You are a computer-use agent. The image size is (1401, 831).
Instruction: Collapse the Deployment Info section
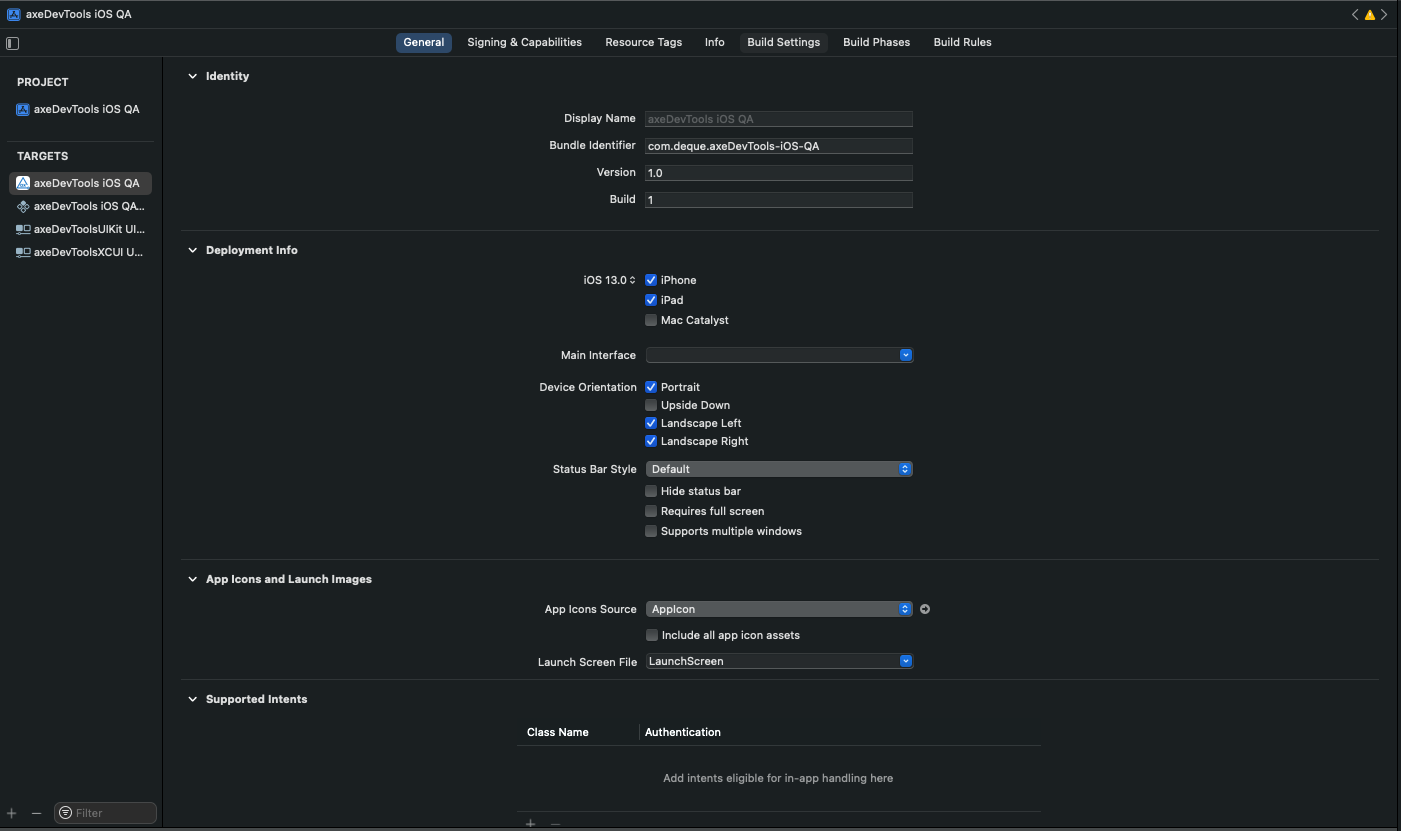click(193, 250)
